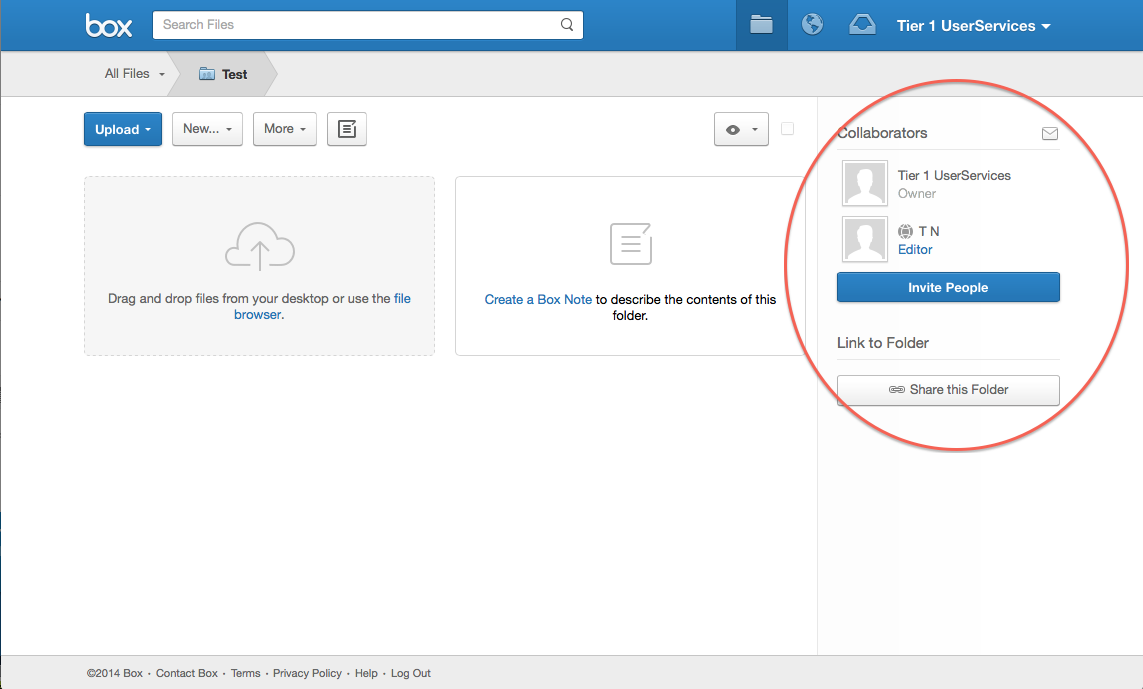
Task: Open Tier 1 UserServices account menu
Action: (973, 26)
